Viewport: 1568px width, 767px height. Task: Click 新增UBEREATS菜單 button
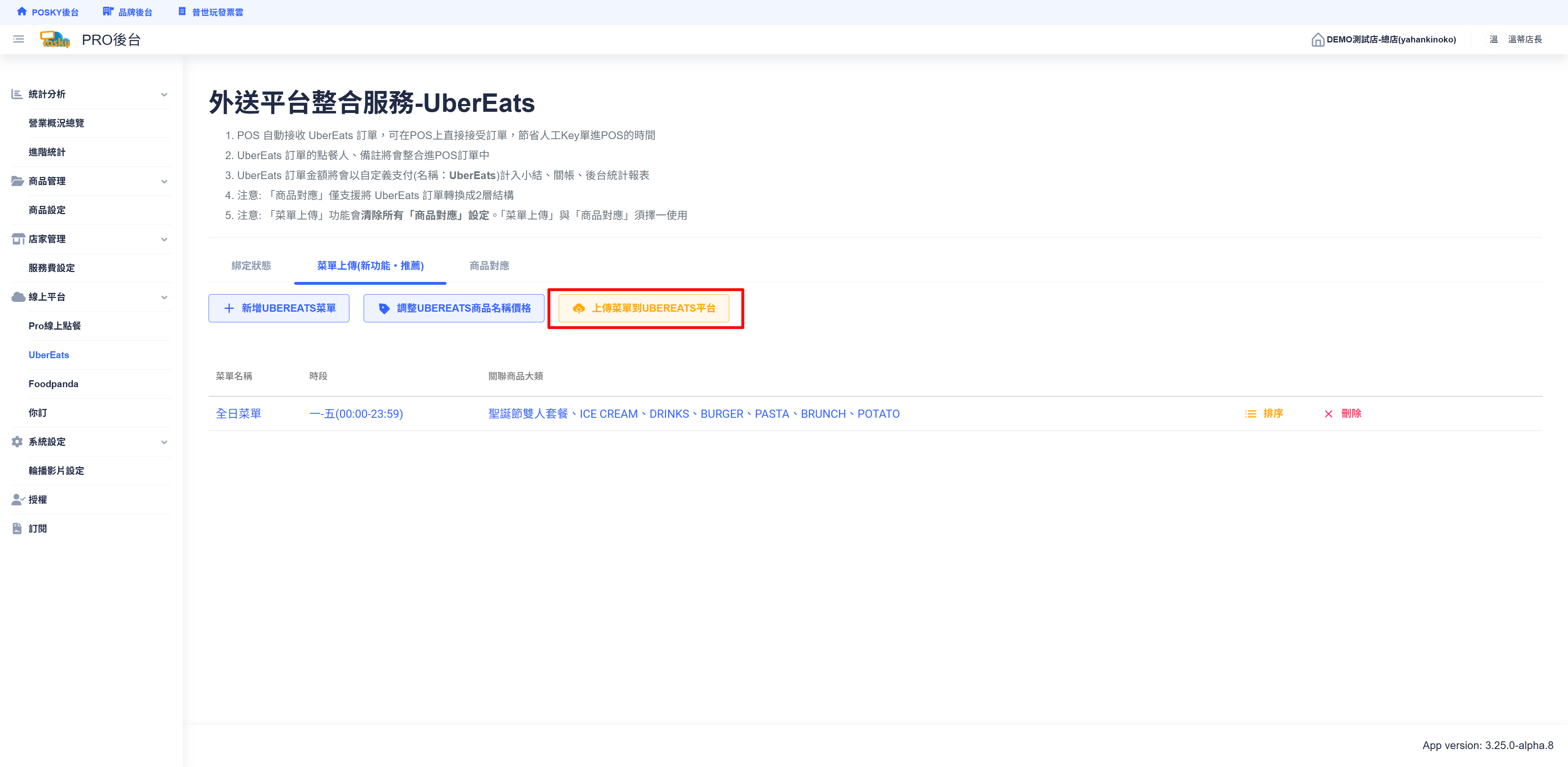click(x=279, y=308)
